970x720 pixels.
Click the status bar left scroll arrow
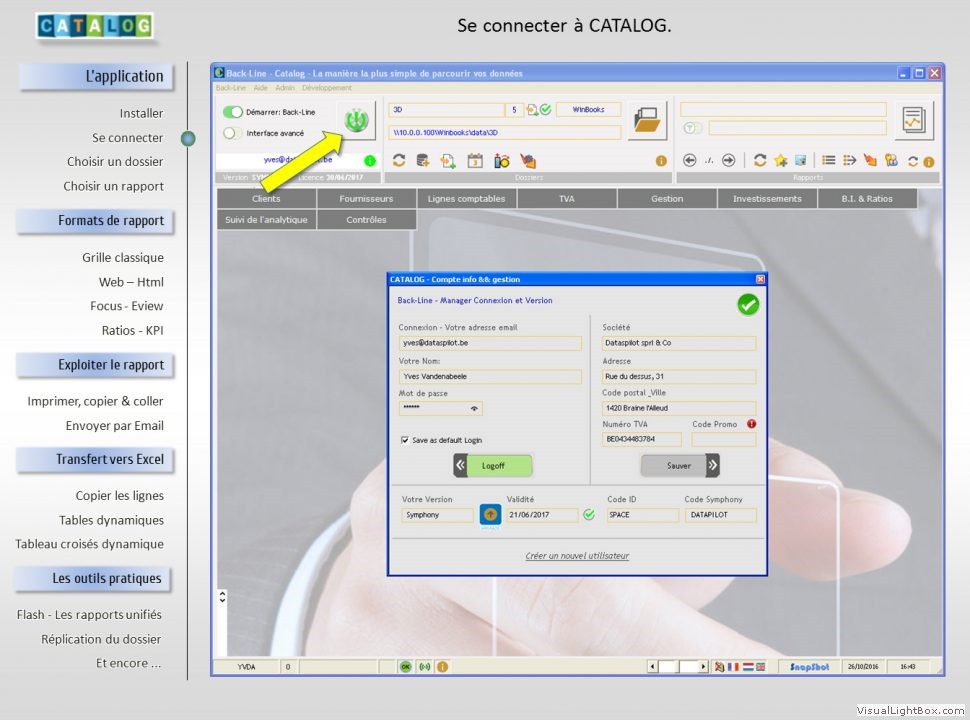click(652, 667)
